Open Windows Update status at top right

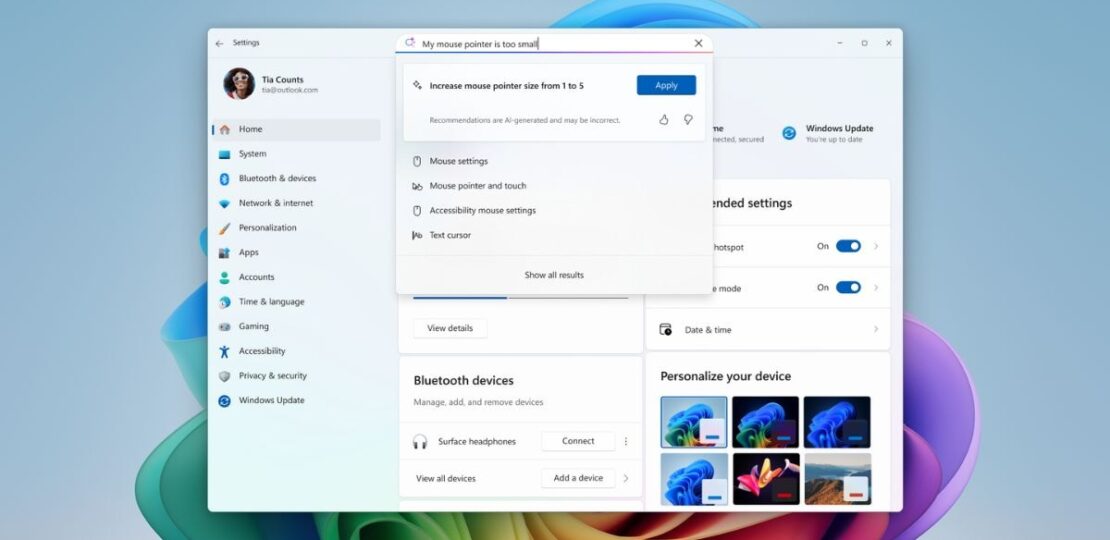coord(828,133)
